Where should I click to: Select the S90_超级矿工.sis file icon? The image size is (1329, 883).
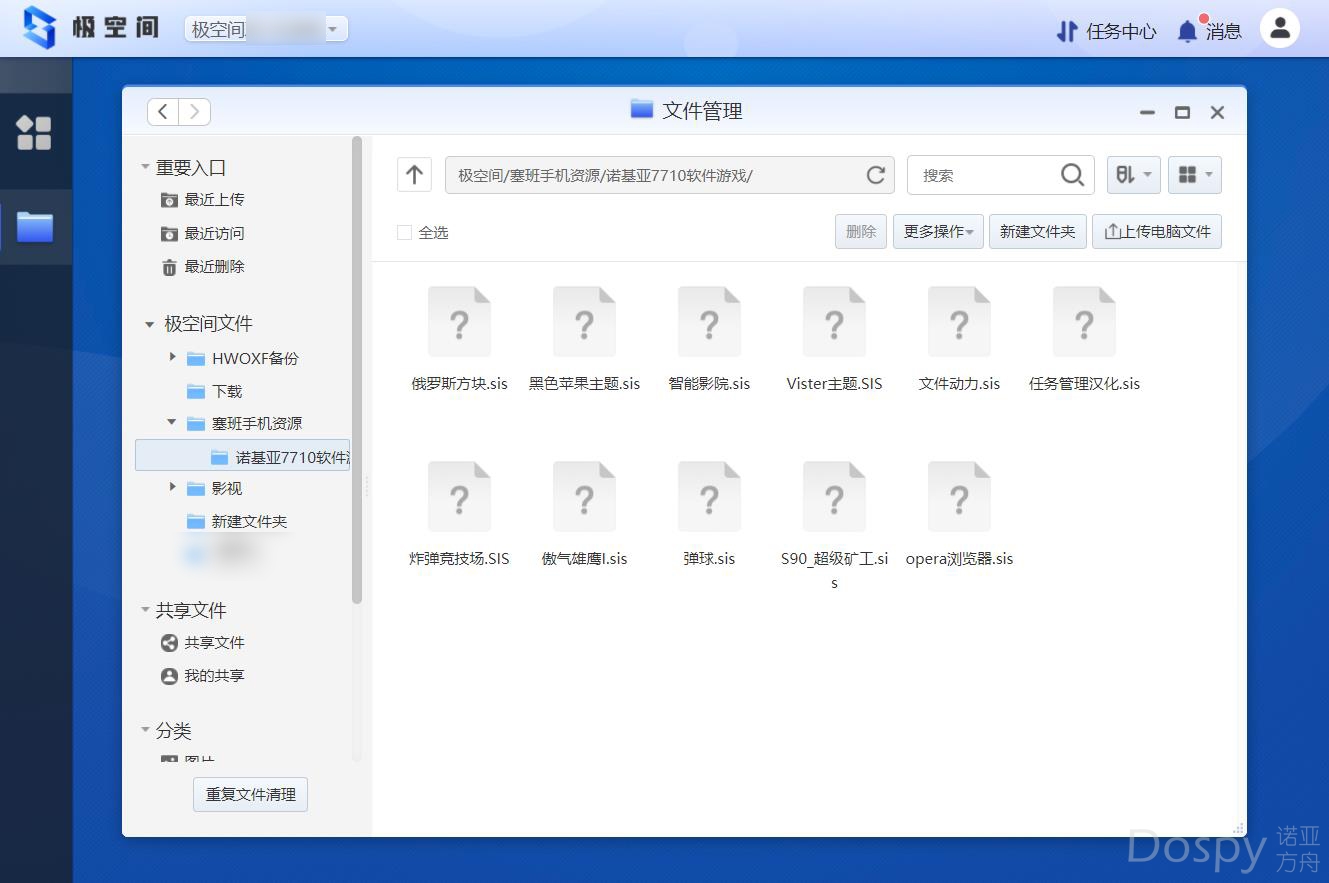(834, 497)
